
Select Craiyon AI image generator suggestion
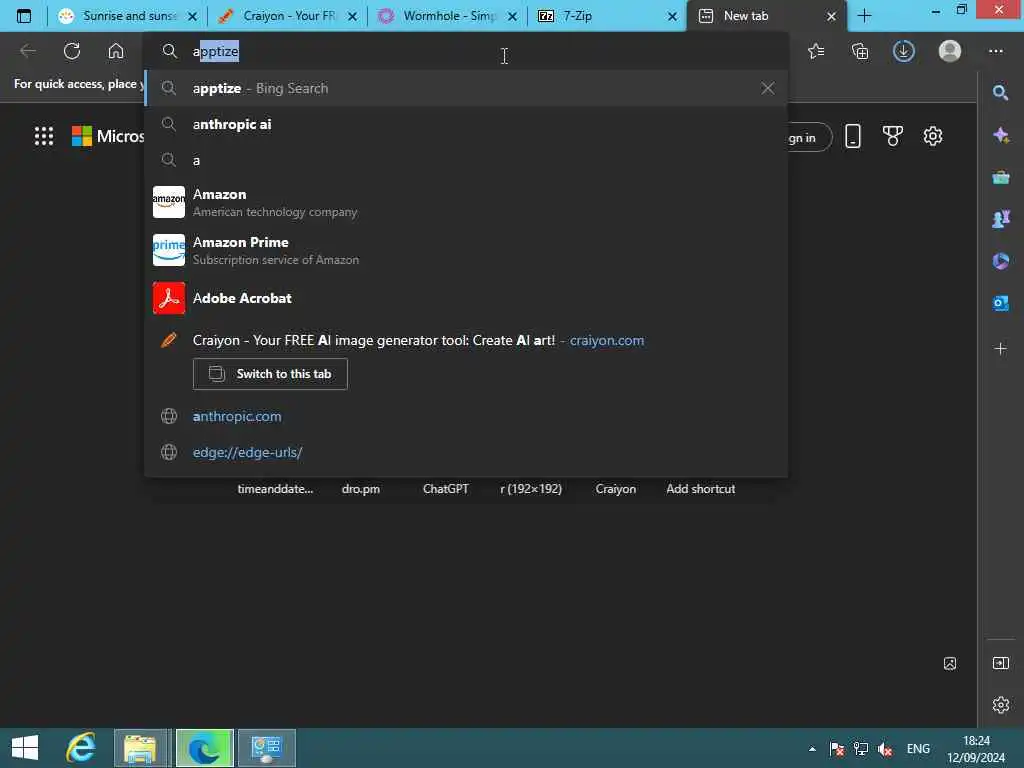pyautogui.click(x=466, y=340)
